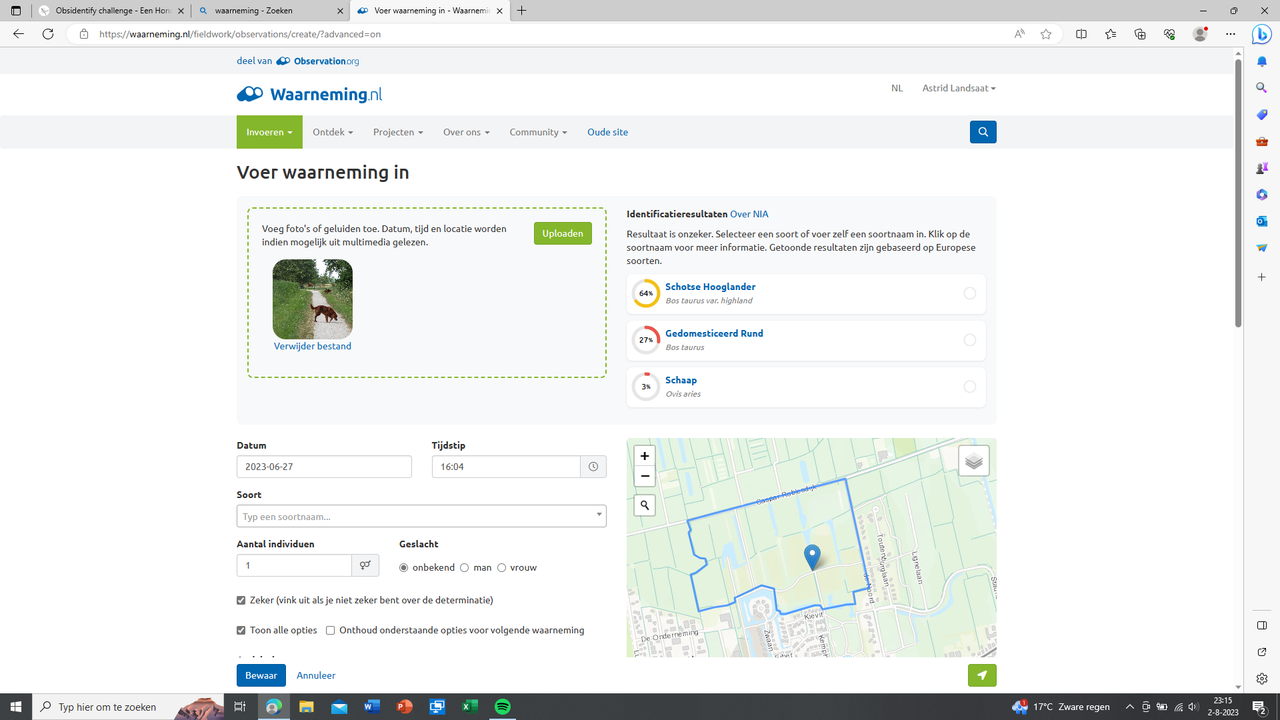This screenshot has height=720, width=1280.
Task: Click the uploaded cattle photo thumbnail
Action: (313, 299)
